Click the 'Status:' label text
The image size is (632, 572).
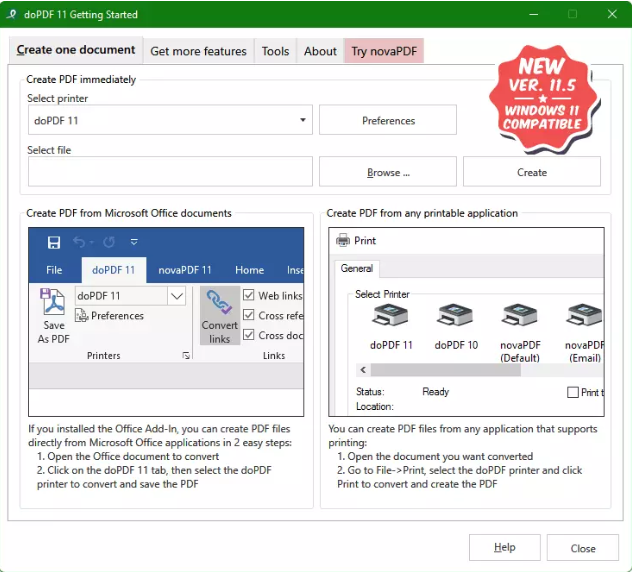click(370, 392)
